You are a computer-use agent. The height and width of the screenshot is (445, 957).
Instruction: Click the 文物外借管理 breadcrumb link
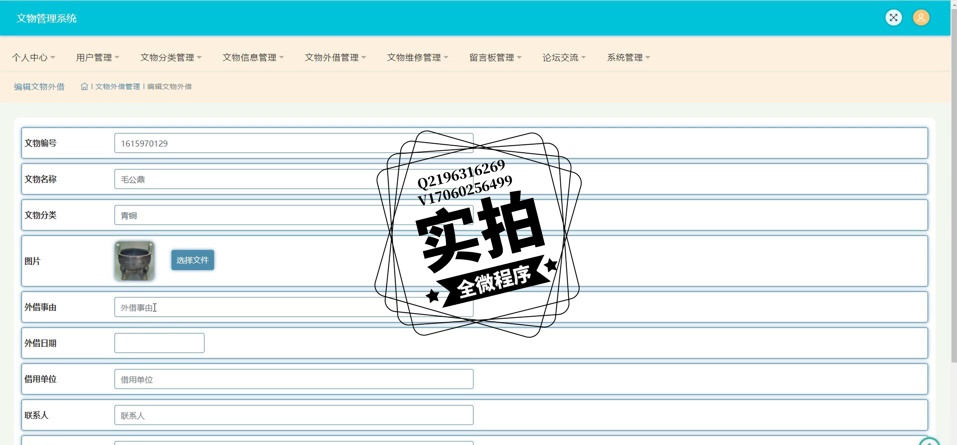pyautogui.click(x=117, y=87)
